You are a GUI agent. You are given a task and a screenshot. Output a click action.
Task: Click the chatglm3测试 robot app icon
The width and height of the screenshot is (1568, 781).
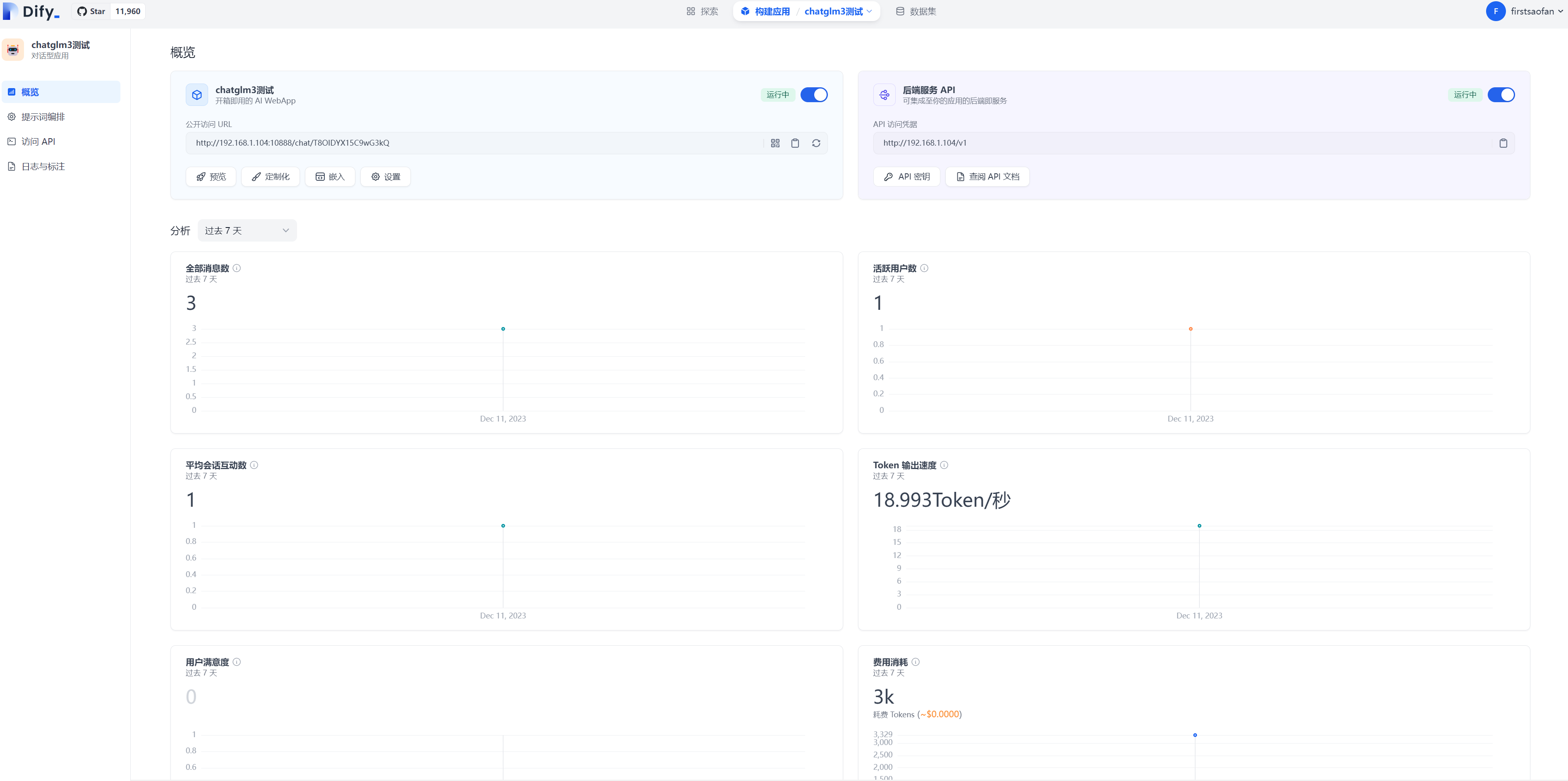(x=13, y=50)
